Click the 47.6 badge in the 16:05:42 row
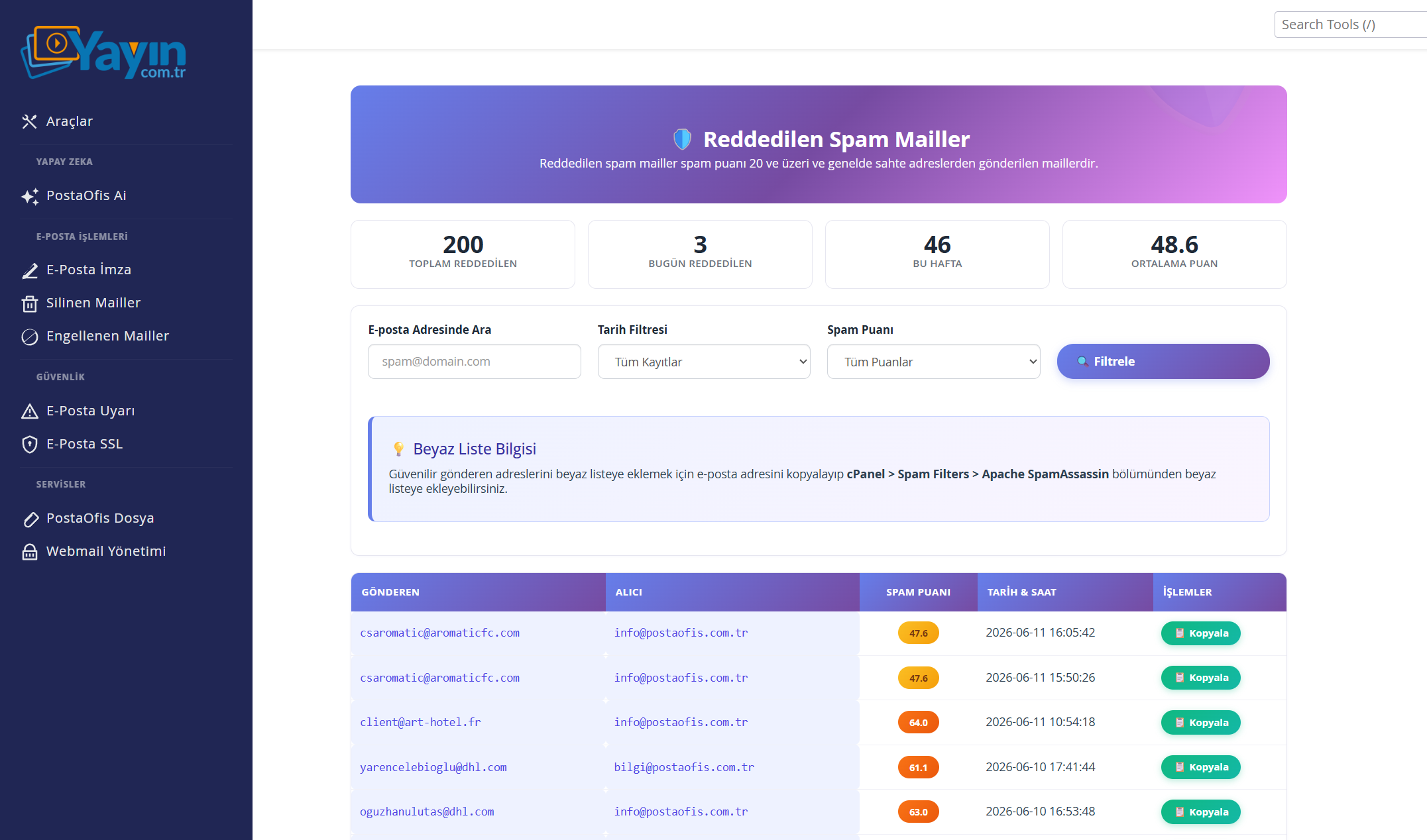Image resolution: width=1427 pixels, height=840 pixels. (918, 633)
